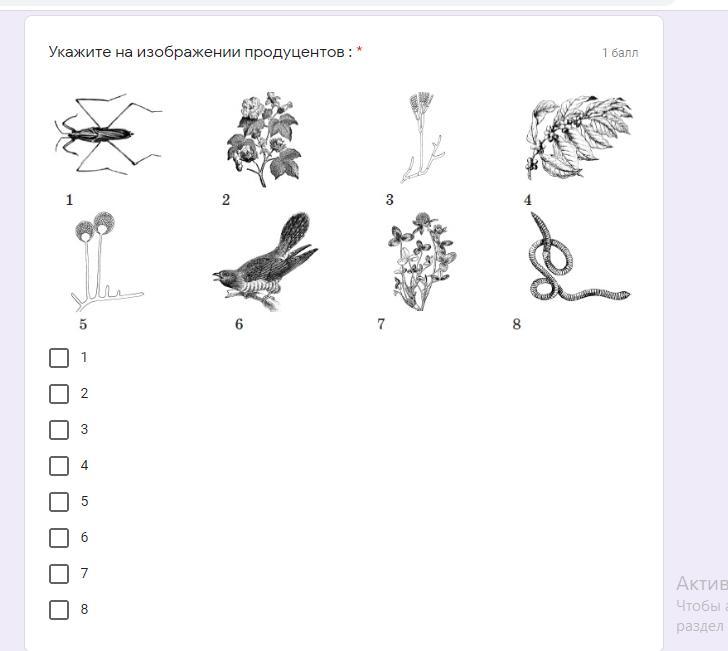728x651 pixels.
Task: Tick the checkbox for option 8
Action: coord(59,610)
